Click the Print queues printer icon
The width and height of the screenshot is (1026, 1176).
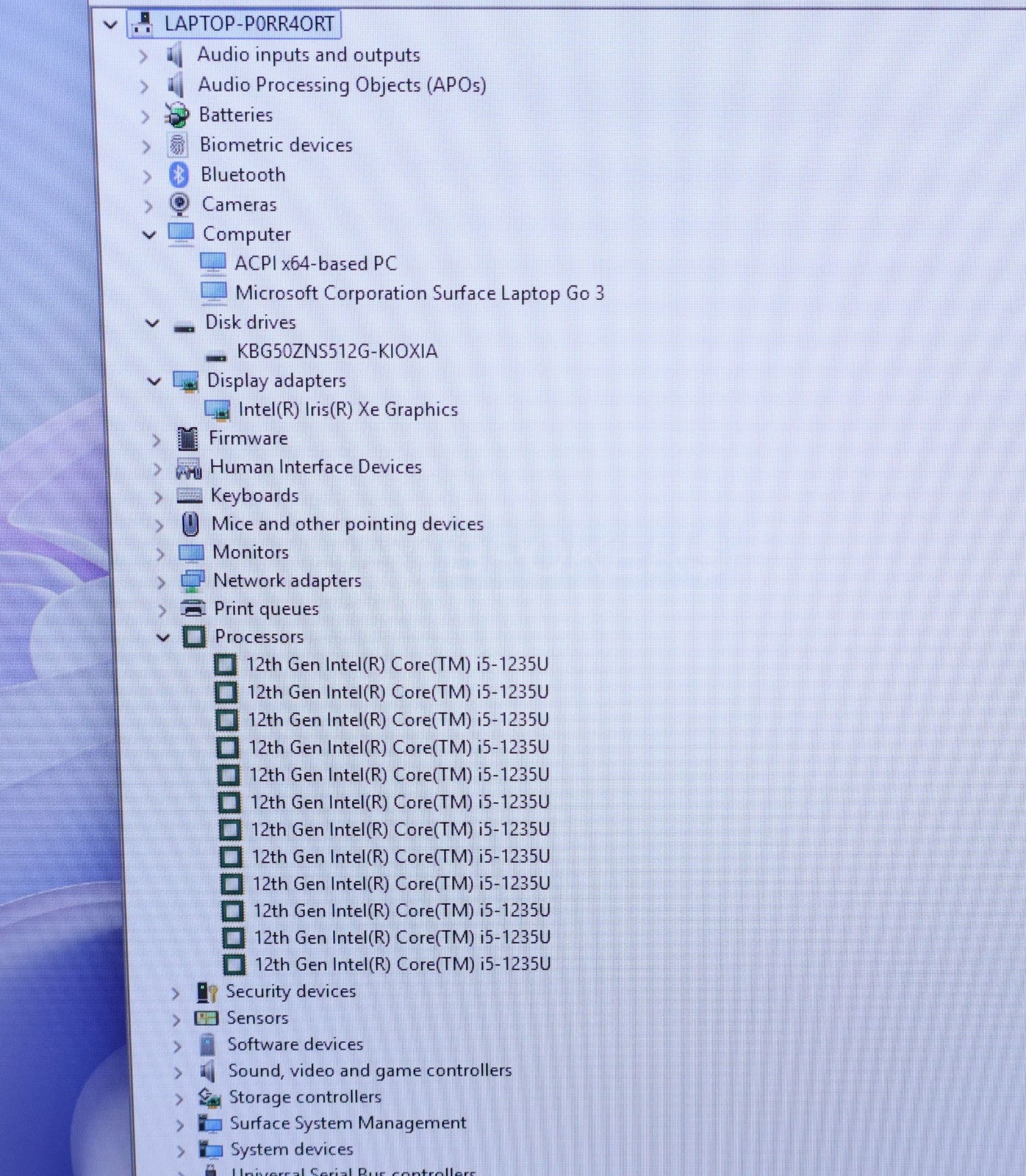[193, 609]
